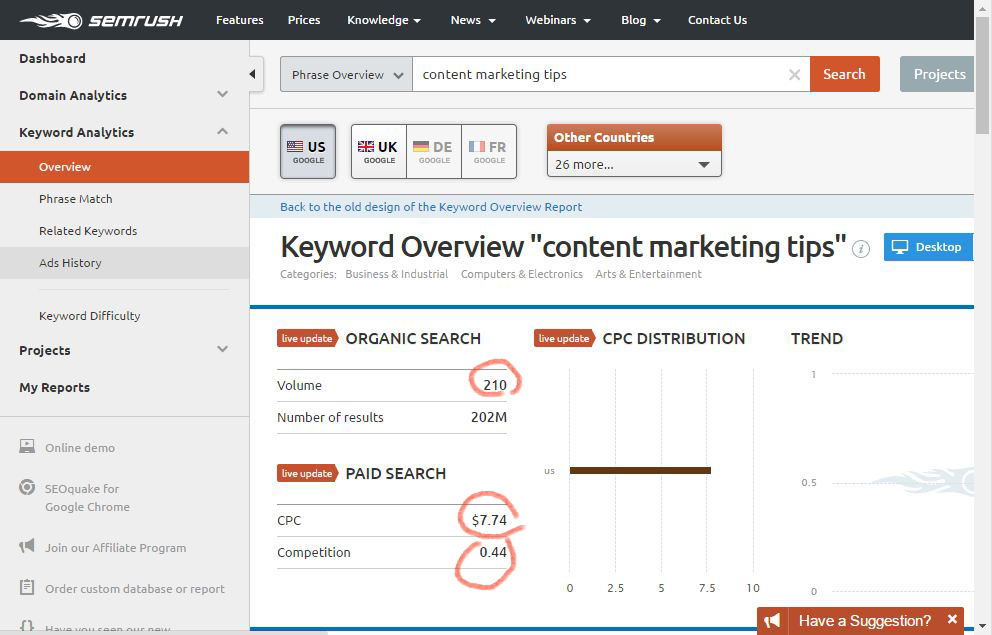Viewport: 992px width, 635px height.
Task: Click the Online demo sidebar icon
Action: point(27,447)
